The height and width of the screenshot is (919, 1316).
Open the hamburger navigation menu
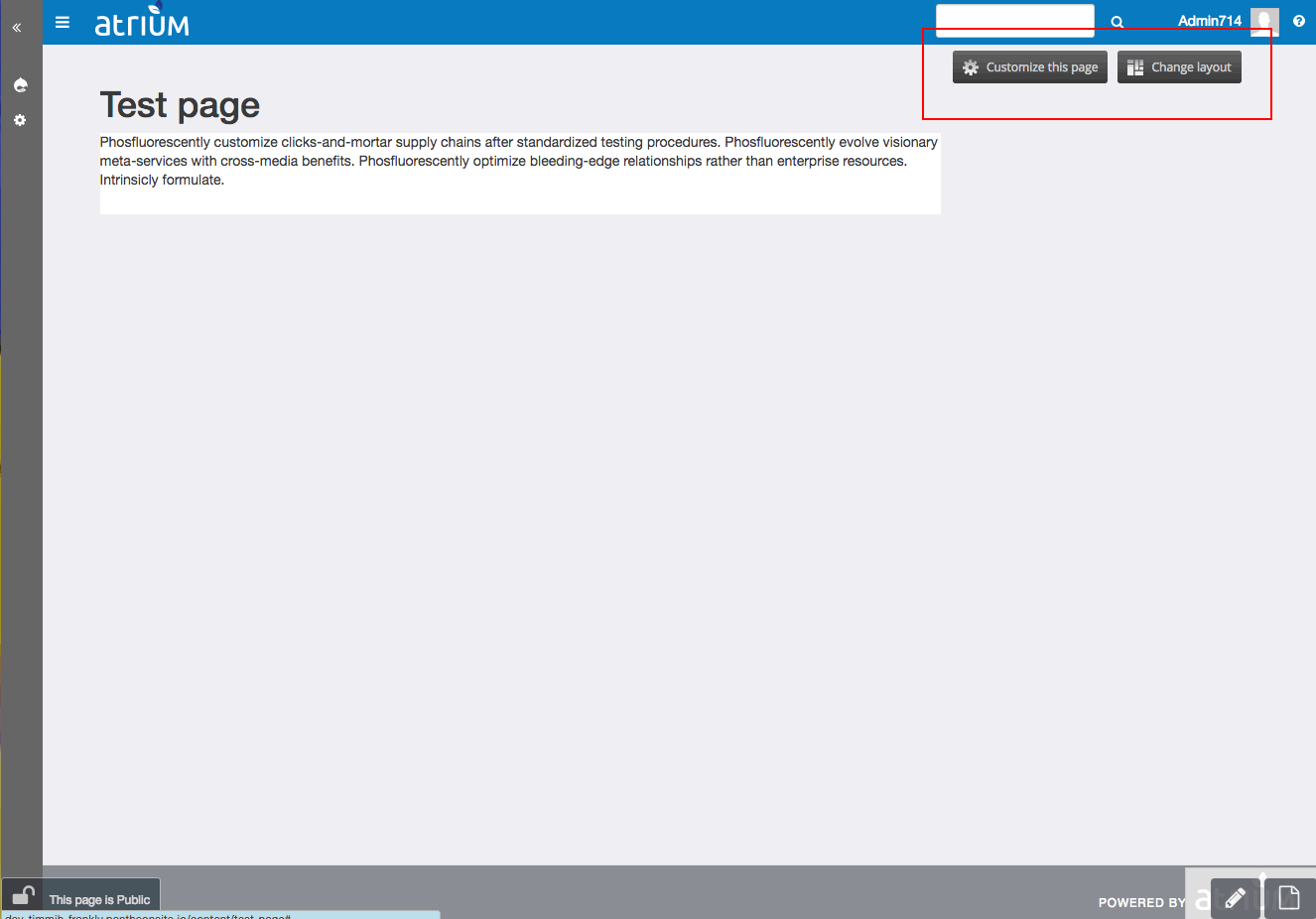coord(63,22)
